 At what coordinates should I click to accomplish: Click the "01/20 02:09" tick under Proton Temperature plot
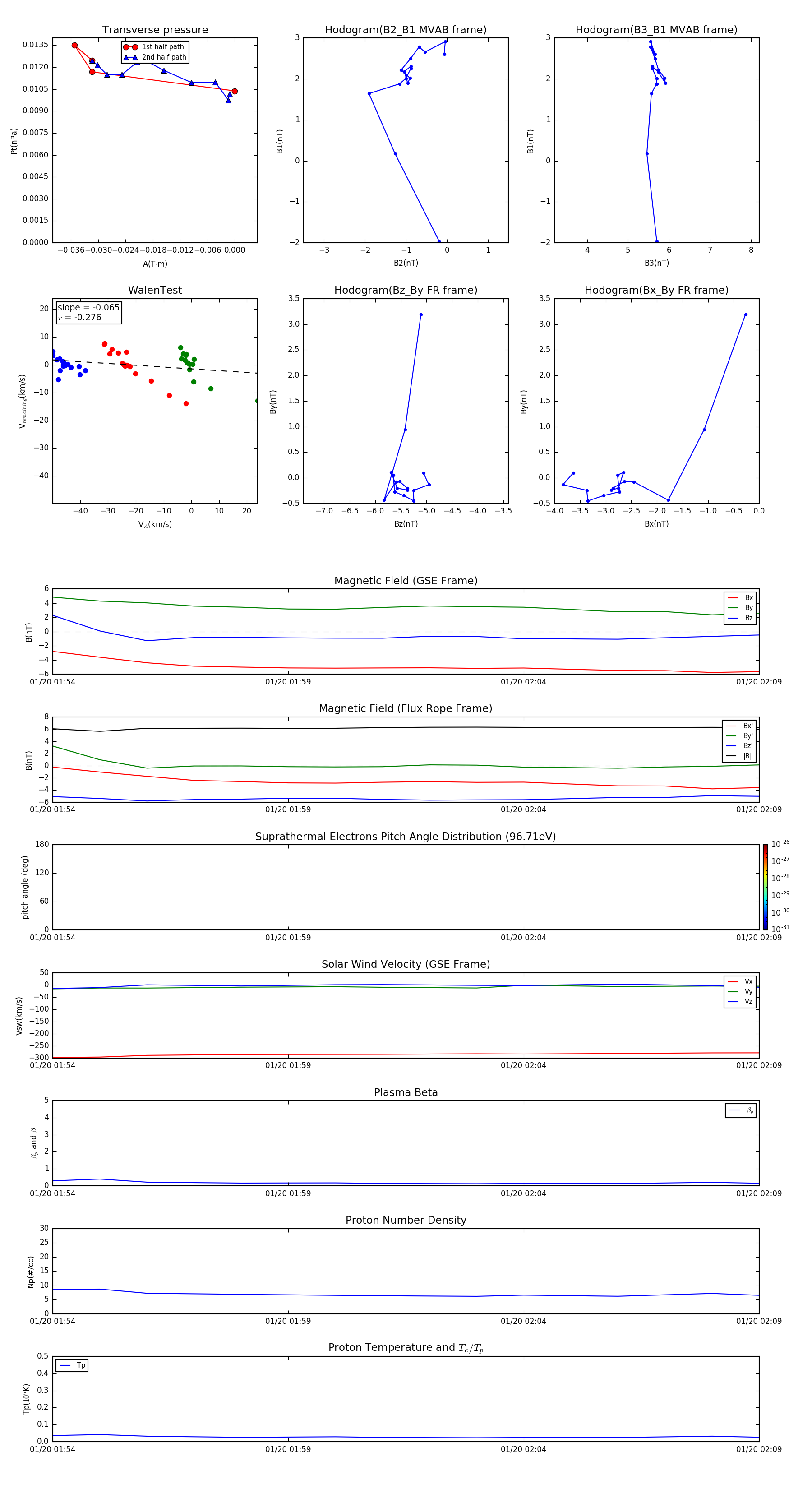[x=759, y=1449]
